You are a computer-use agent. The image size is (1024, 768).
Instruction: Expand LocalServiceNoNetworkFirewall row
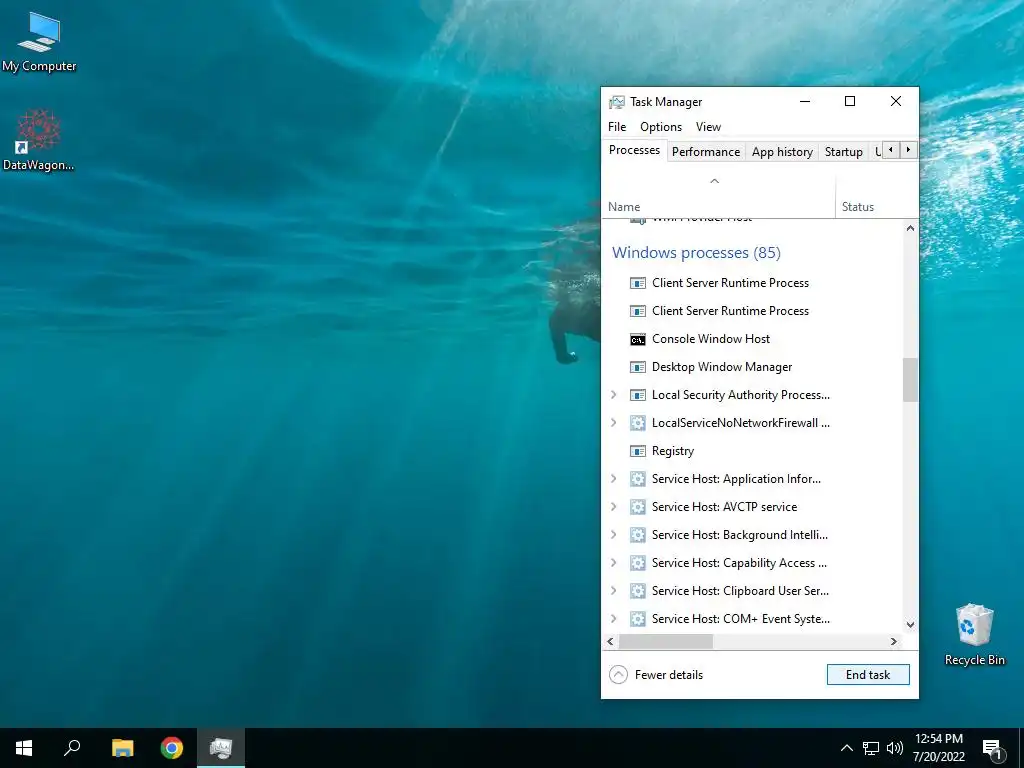tap(613, 423)
